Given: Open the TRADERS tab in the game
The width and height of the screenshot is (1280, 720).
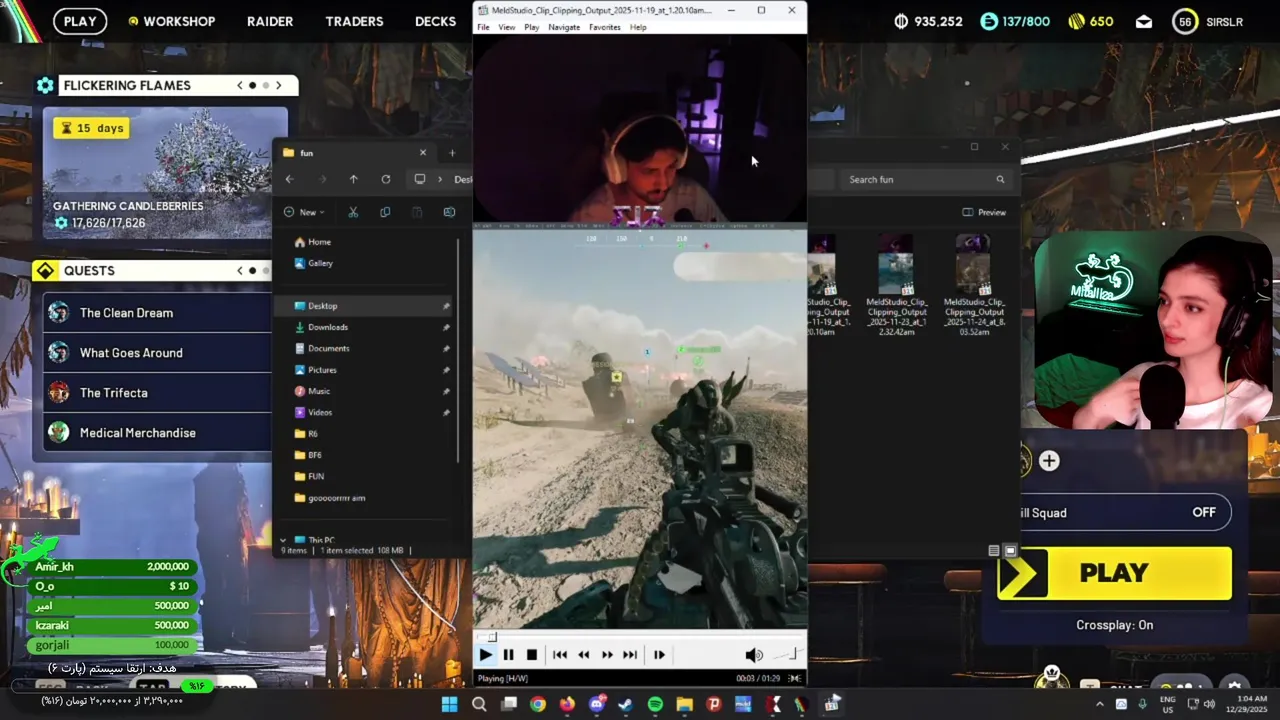Looking at the screenshot, I should click(x=354, y=21).
